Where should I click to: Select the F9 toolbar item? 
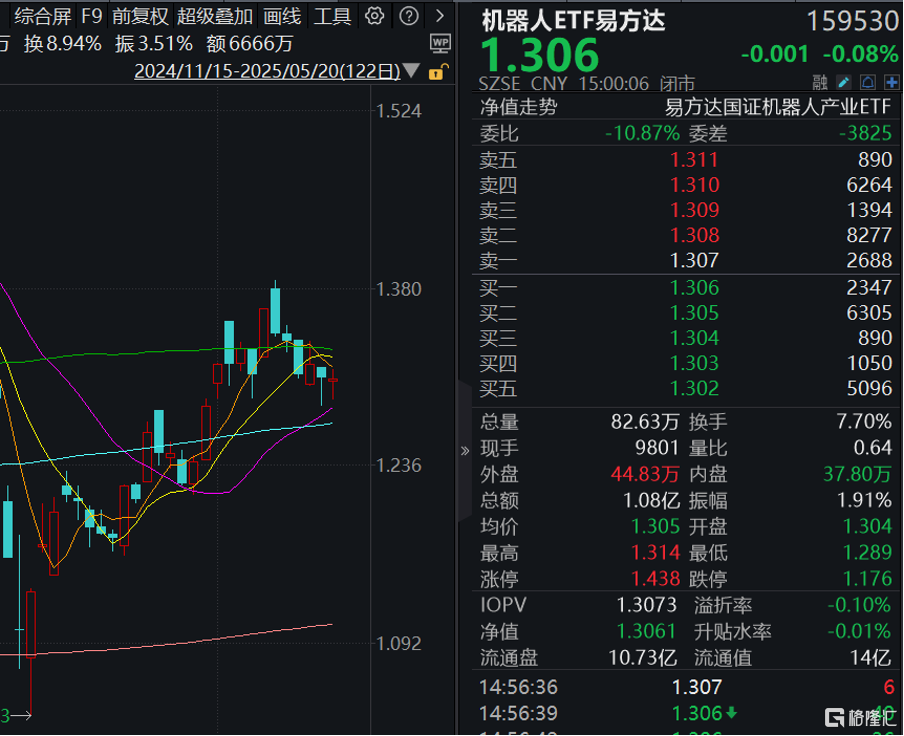coord(92,16)
